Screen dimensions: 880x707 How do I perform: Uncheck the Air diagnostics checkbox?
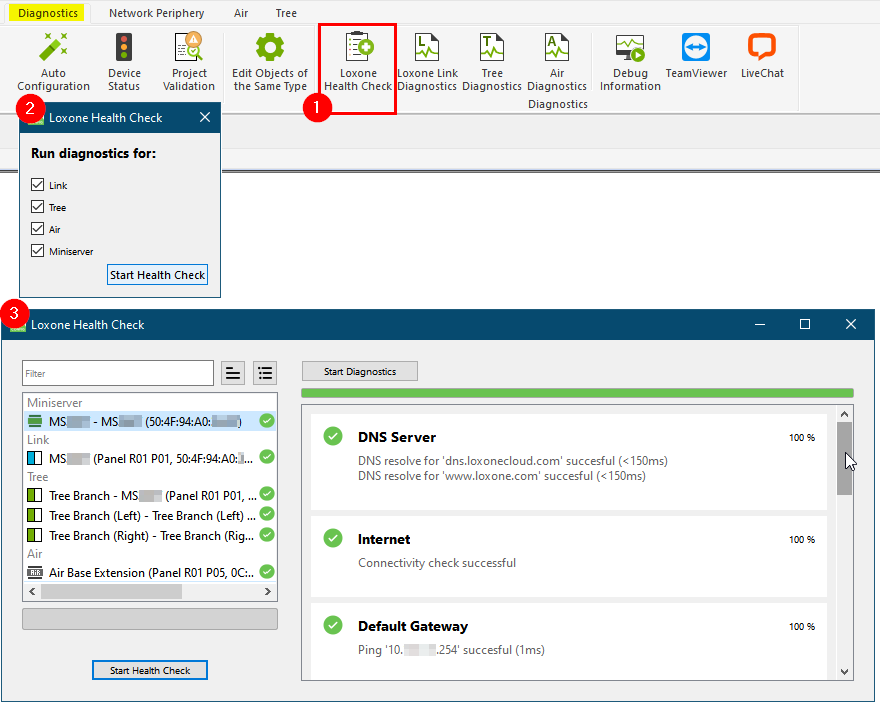(x=38, y=228)
